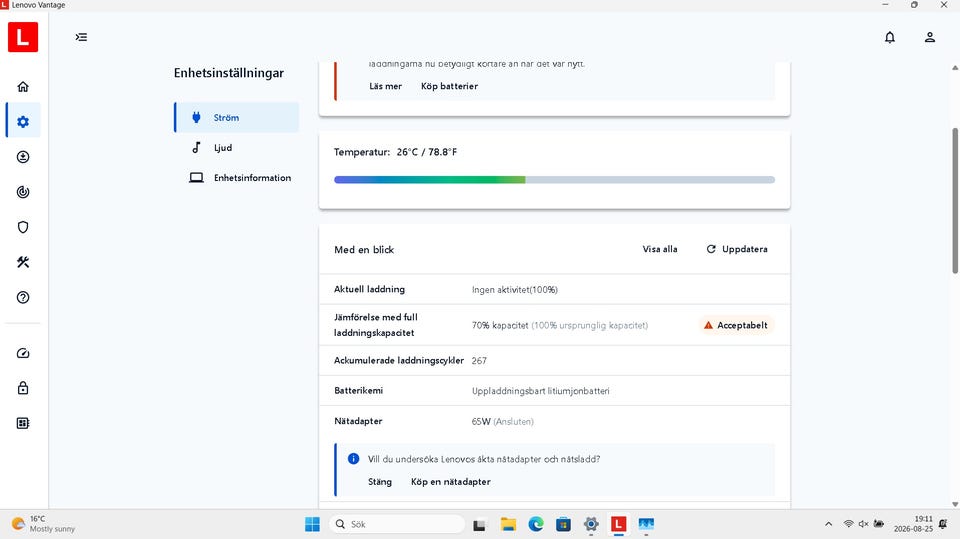Click the 70% kapacitet value
960x539 pixels.
click(x=500, y=325)
